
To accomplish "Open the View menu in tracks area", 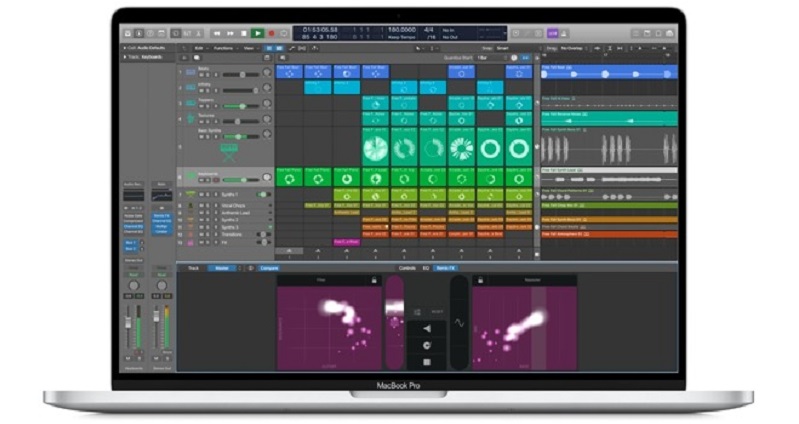I will [250, 48].
